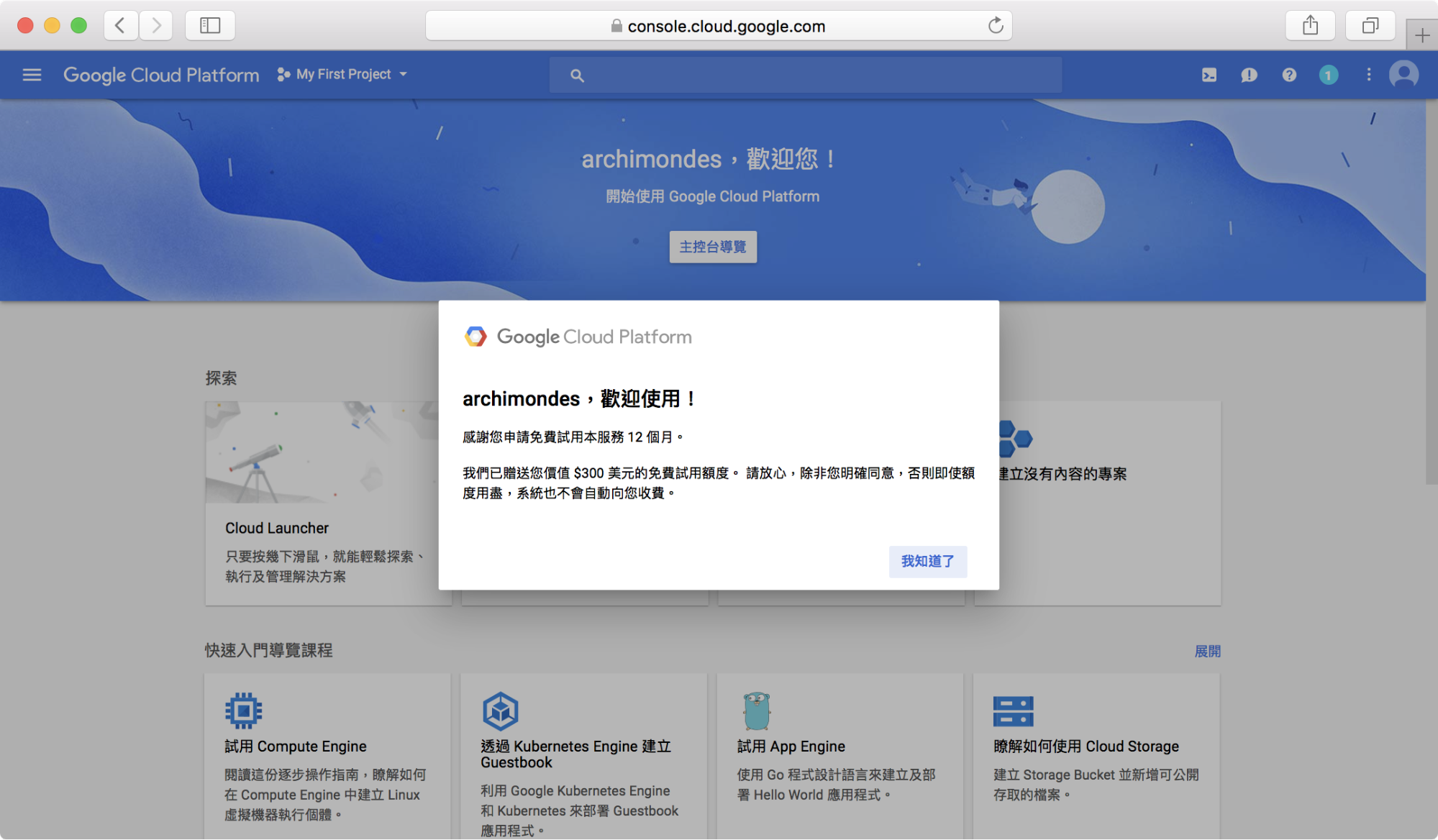Focus the console search input field
Viewport: 1438px width, 840px height.
coord(805,75)
